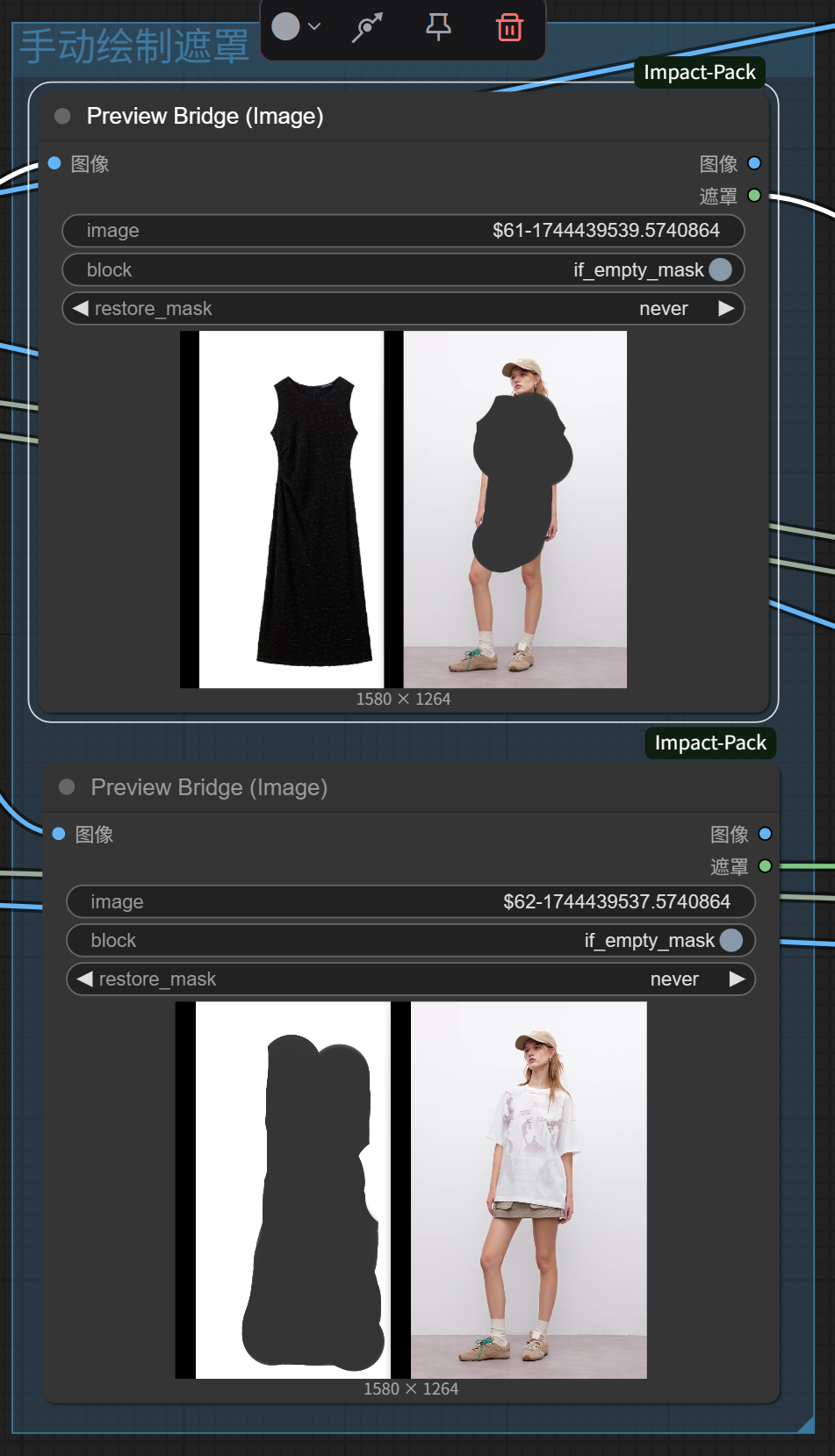Click the image field showing $61-1744439539.5740864
This screenshot has width=835, height=1456.
(403, 231)
